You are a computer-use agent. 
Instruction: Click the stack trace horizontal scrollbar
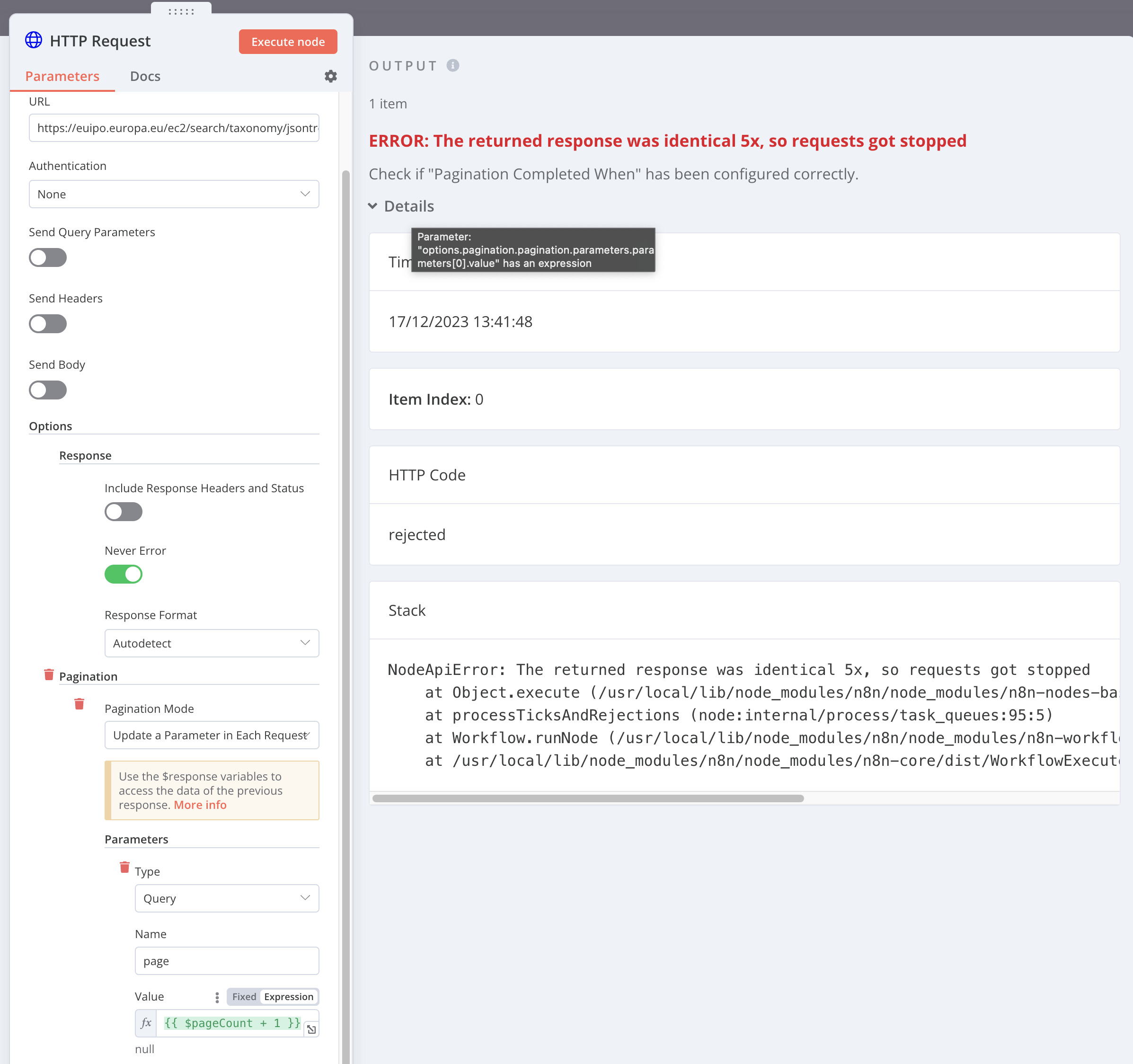click(x=588, y=798)
